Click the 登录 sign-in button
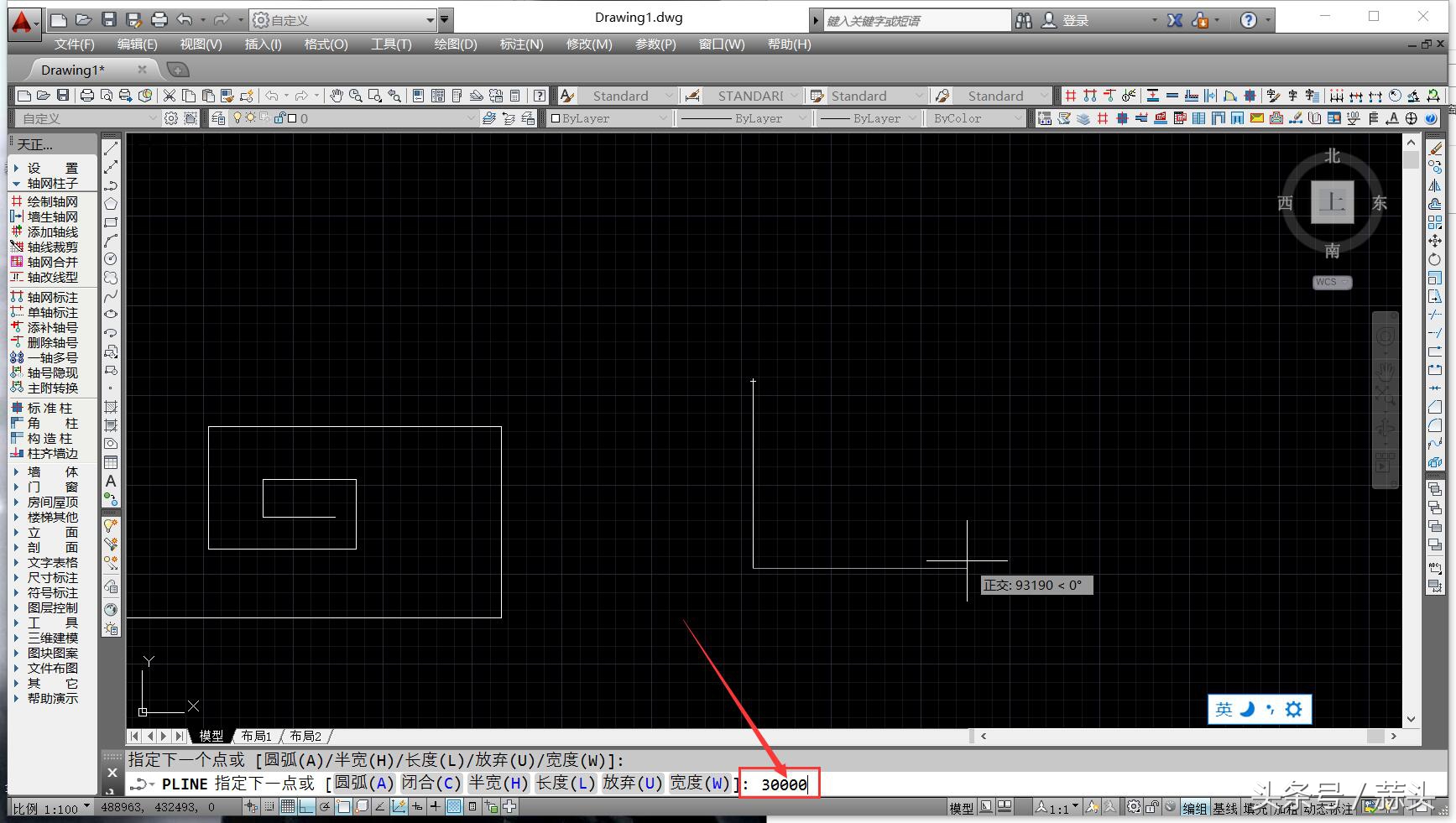The height and width of the screenshot is (823, 1456). point(1066,20)
